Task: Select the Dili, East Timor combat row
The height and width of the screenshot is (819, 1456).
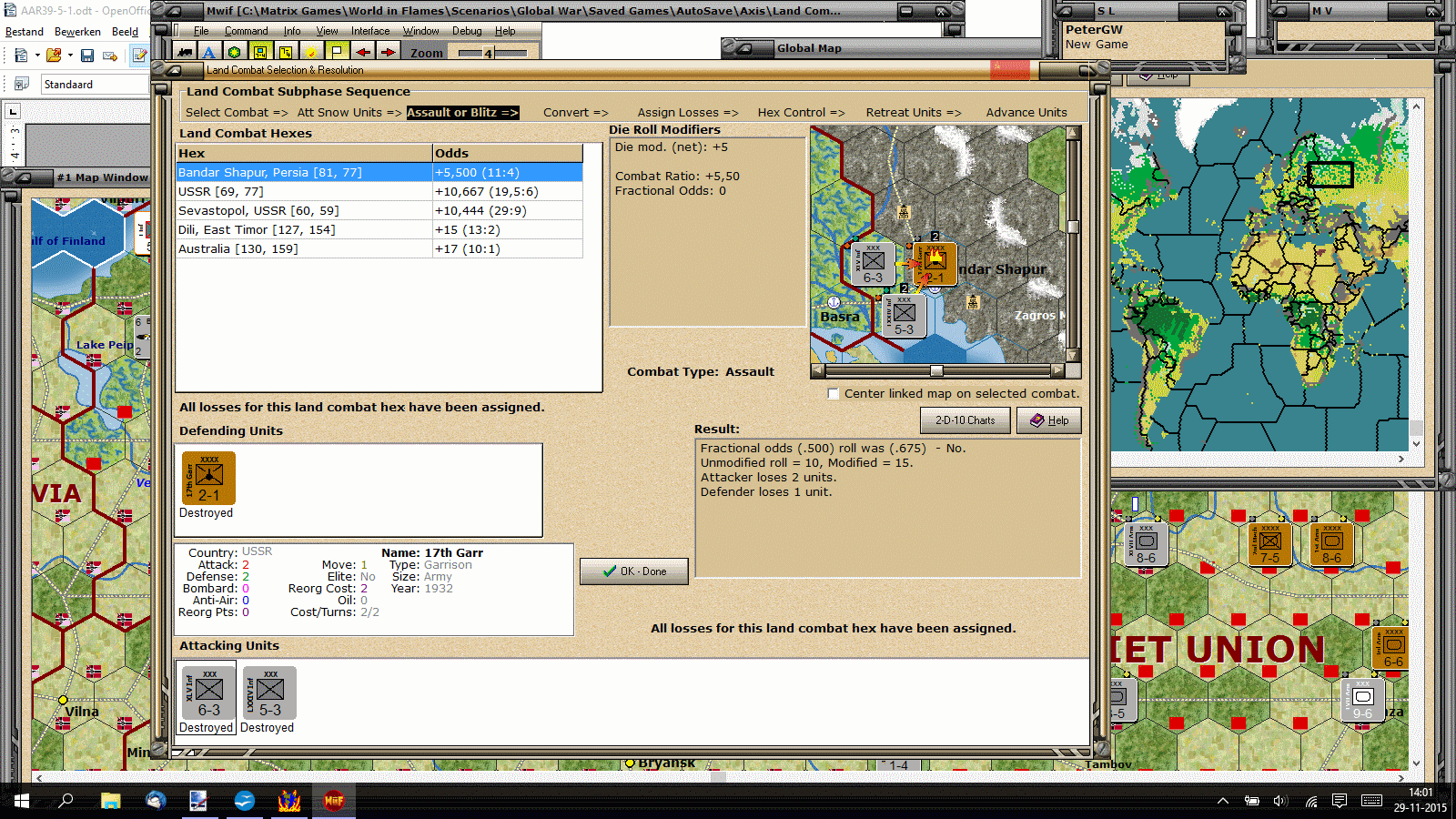Action: click(x=379, y=230)
